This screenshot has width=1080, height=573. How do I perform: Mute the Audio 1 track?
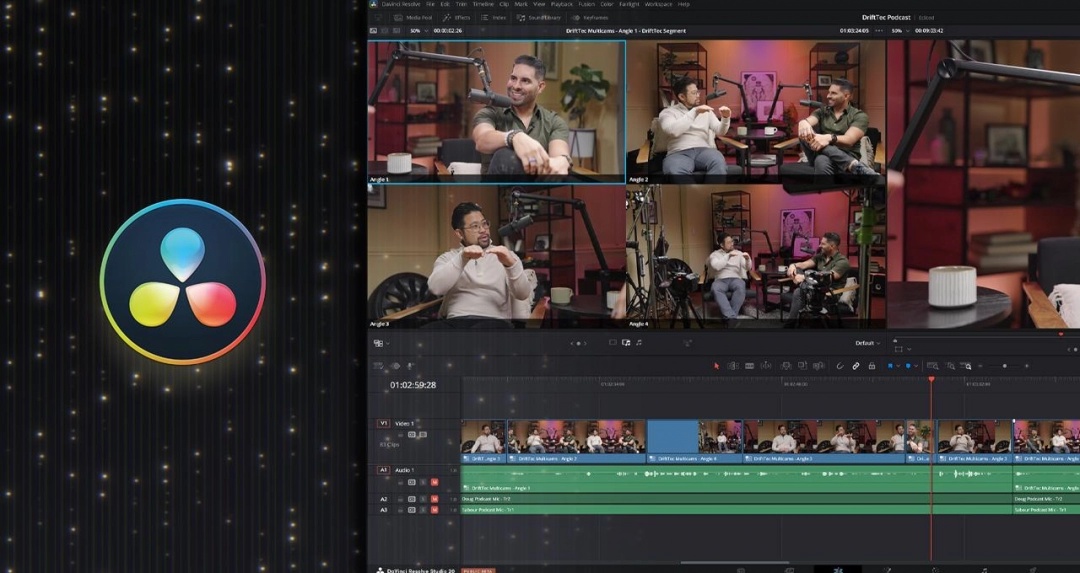pyautogui.click(x=434, y=482)
